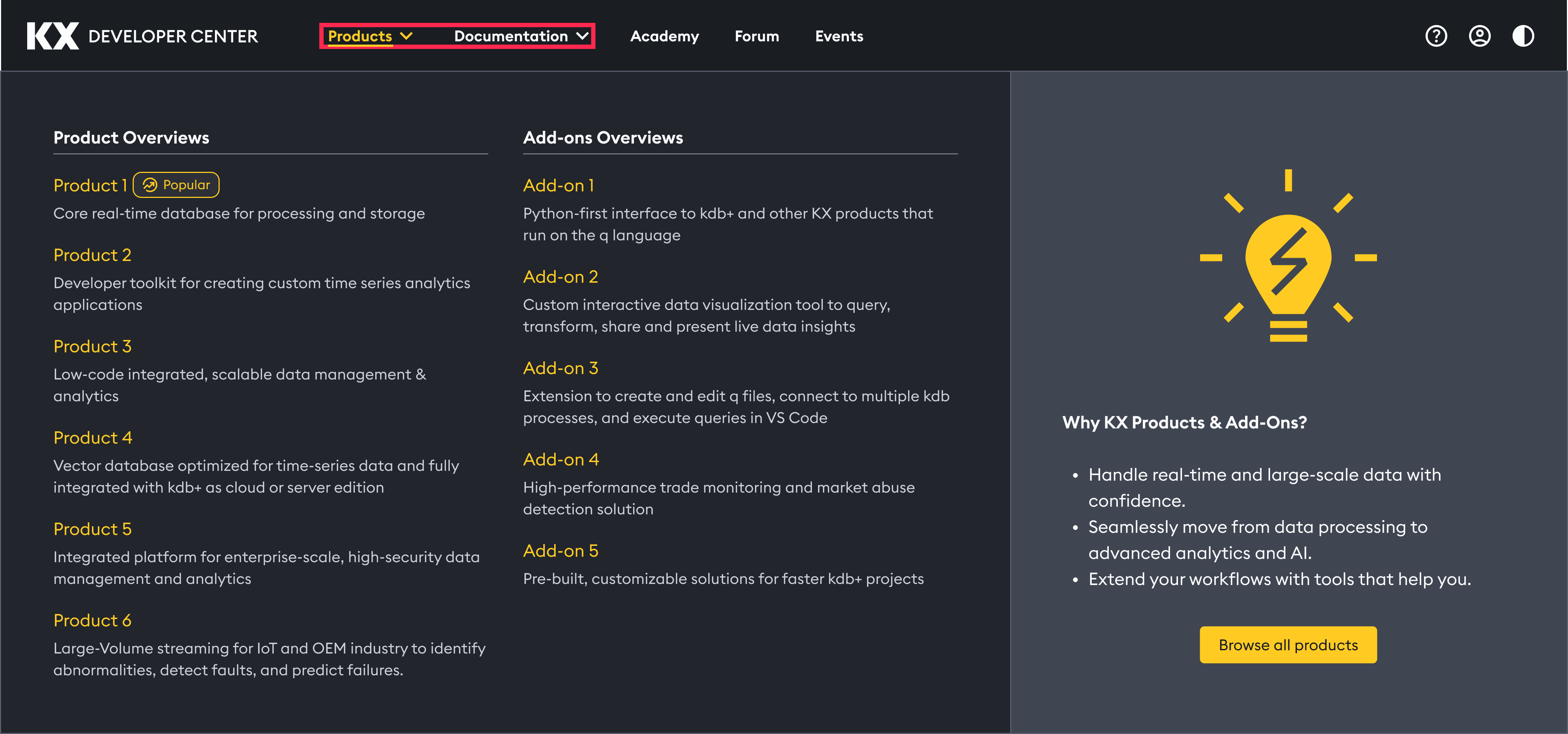Click the Browse all products button
Viewport: 1568px width, 734px height.
pyautogui.click(x=1288, y=644)
